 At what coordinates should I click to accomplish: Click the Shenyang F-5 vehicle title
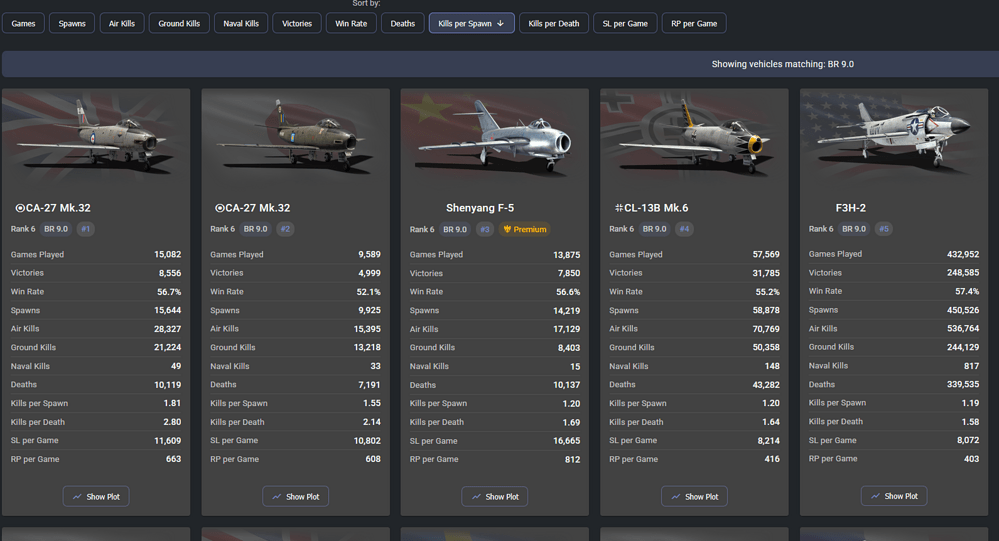click(480, 208)
